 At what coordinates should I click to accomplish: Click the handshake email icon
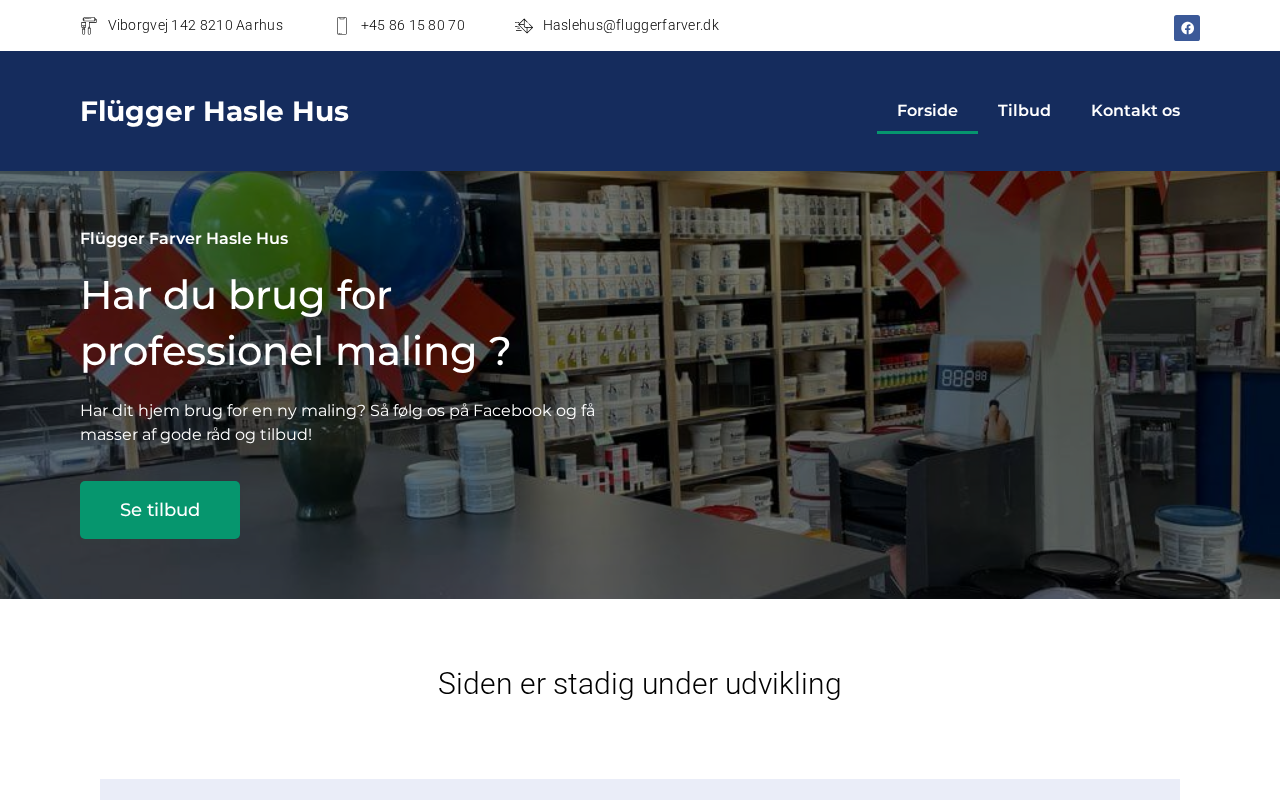click(x=524, y=26)
